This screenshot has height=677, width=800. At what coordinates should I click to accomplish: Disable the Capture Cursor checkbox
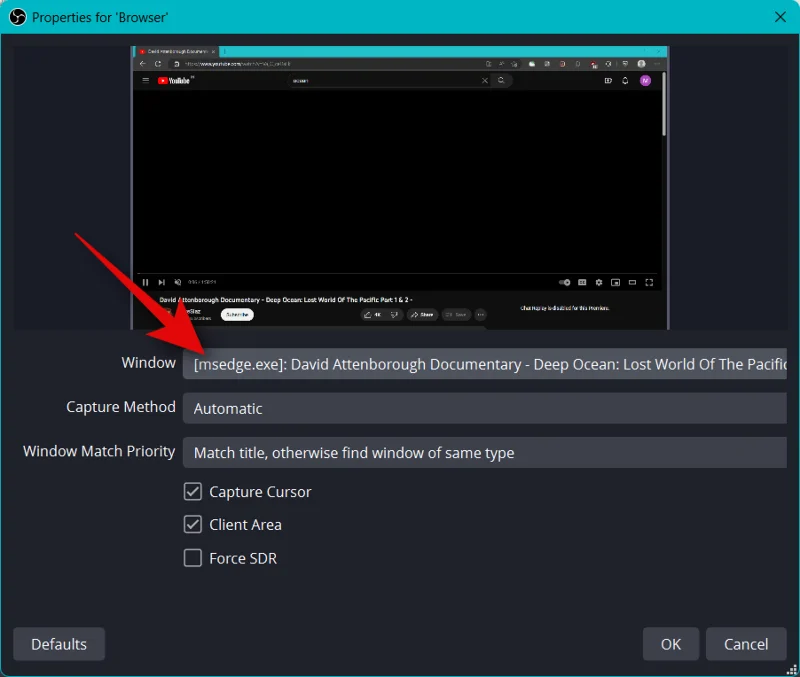coord(193,492)
